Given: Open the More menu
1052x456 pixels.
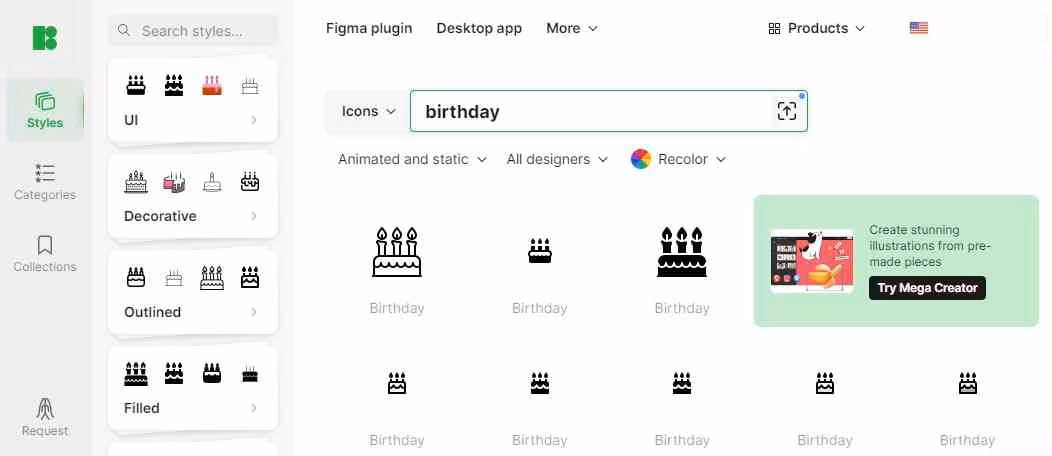Looking at the screenshot, I should point(572,28).
